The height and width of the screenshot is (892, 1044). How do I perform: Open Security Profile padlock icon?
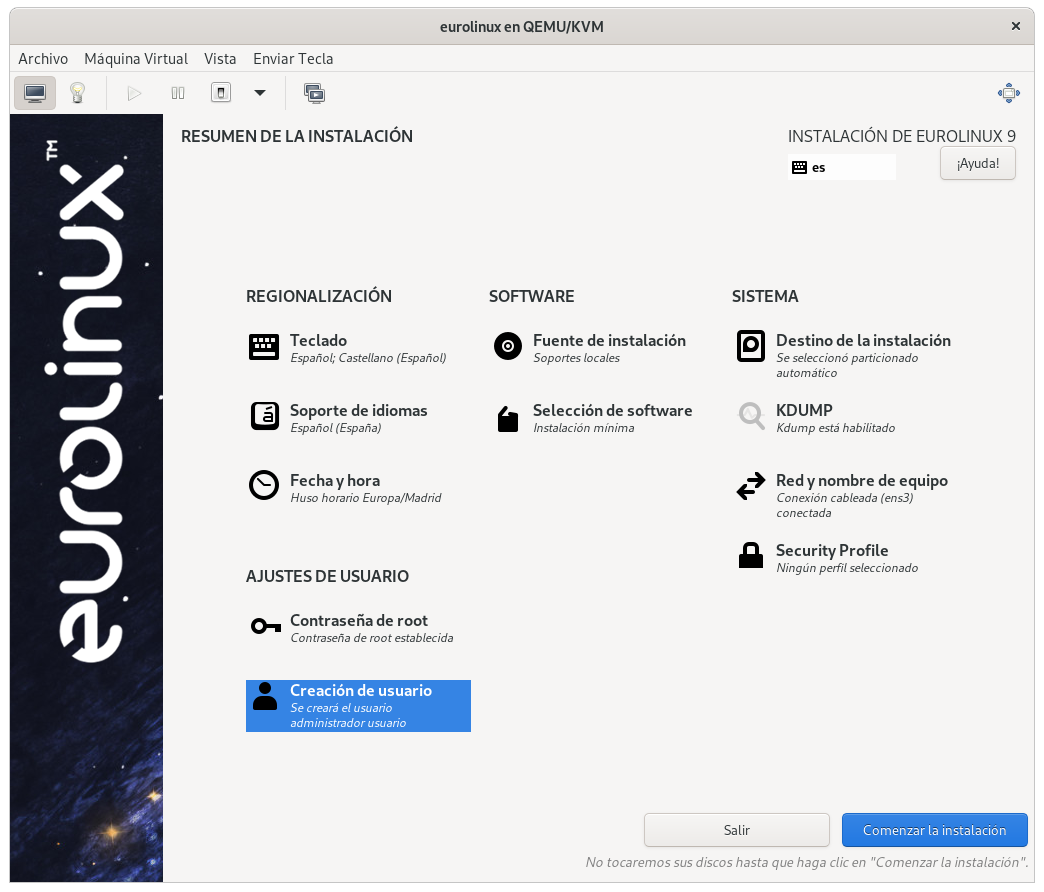point(751,556)
